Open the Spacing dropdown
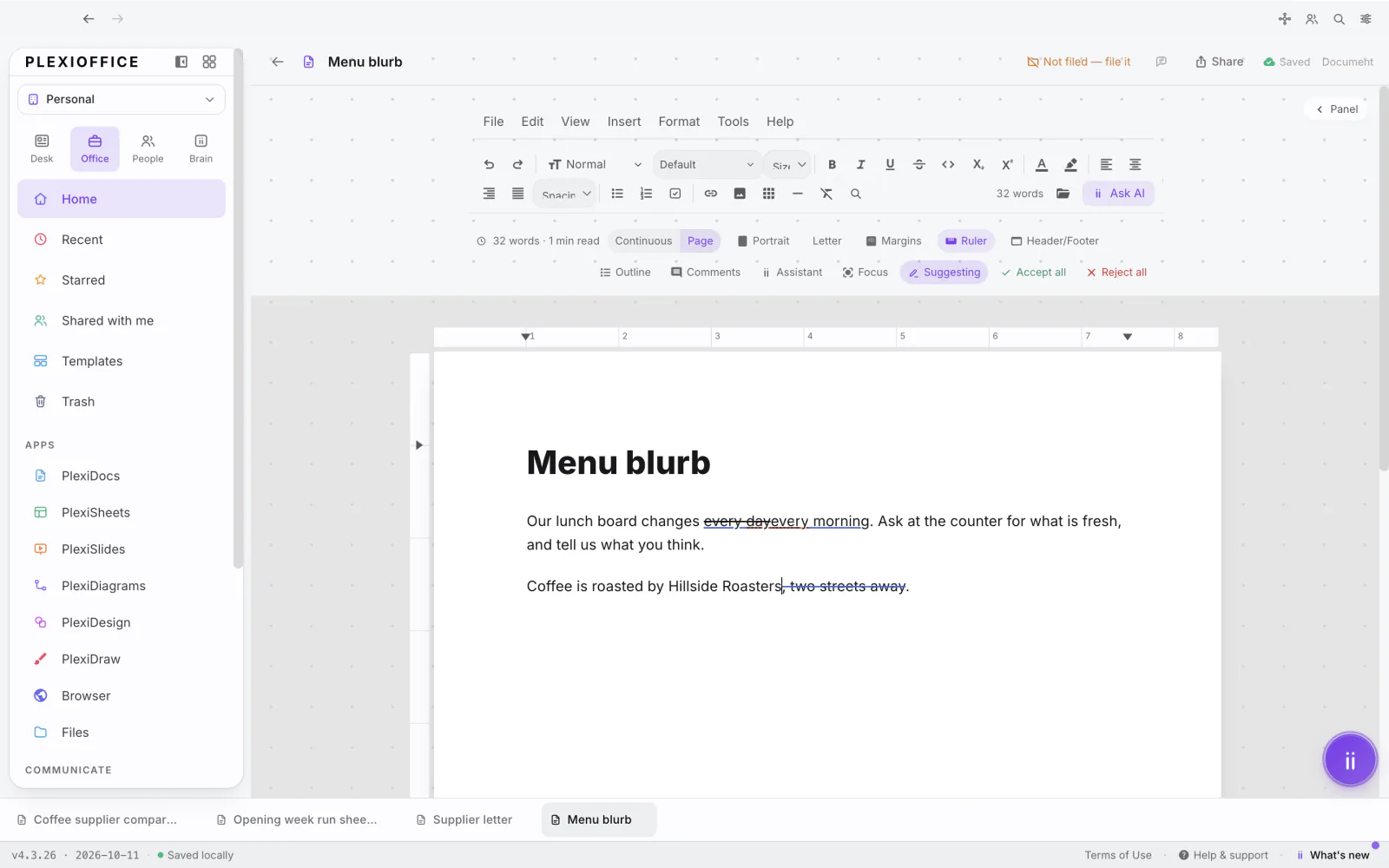The width and height of the screenshot is (1389, 868). pyautogui.click(x=565, y=194)
